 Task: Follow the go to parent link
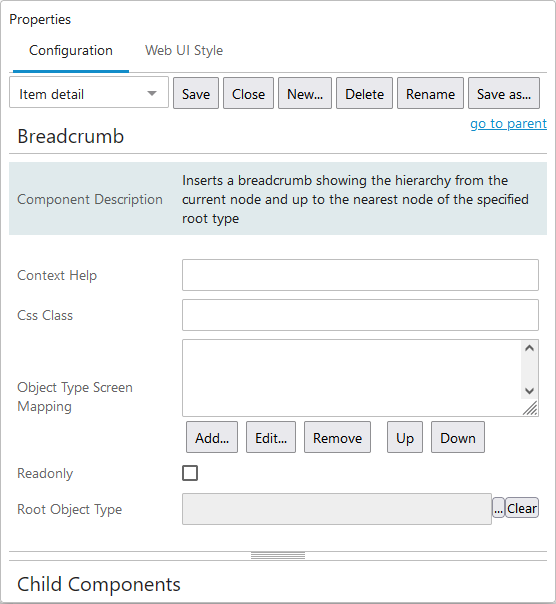(508, 124)
